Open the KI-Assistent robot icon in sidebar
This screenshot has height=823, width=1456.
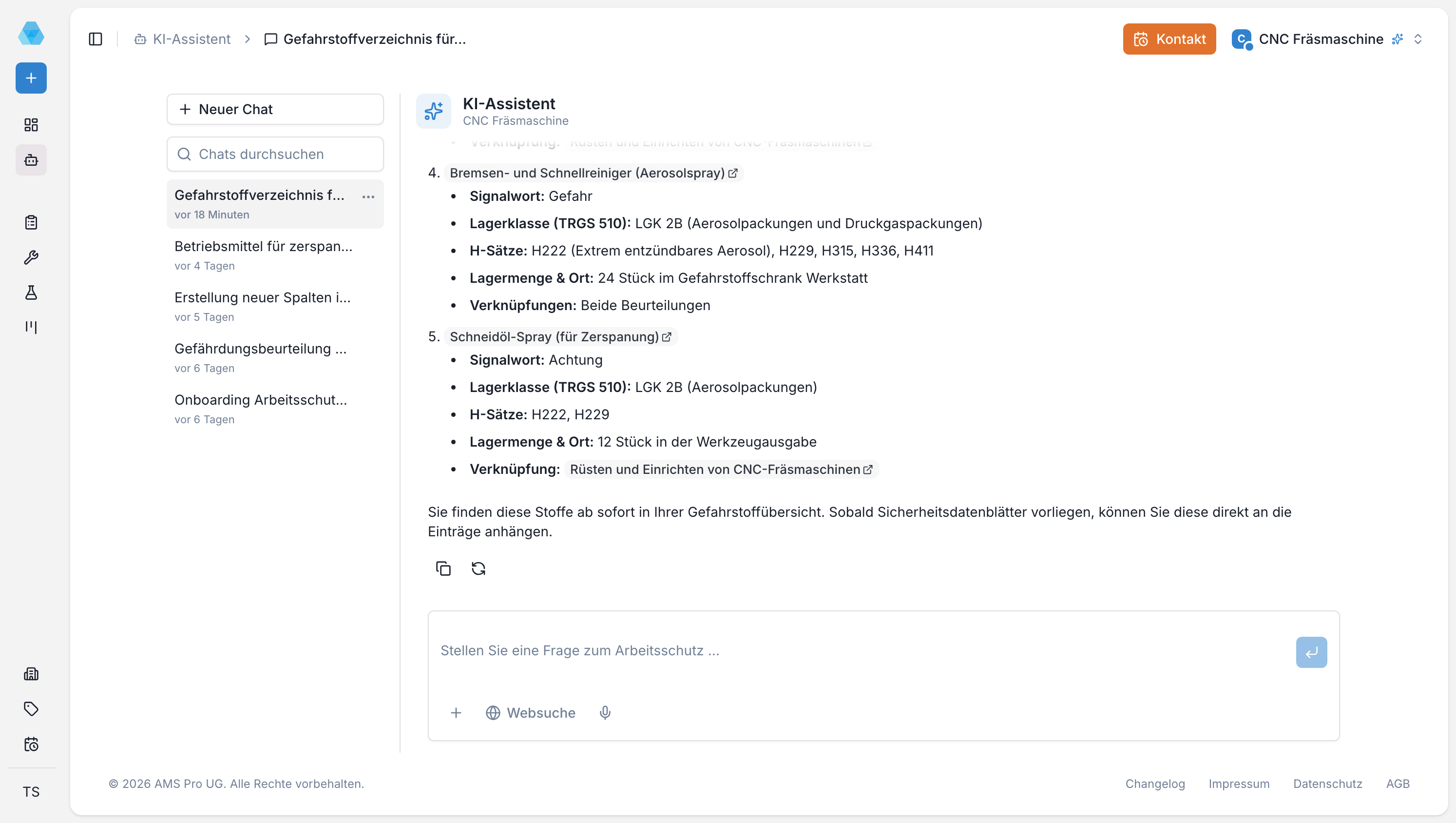pos(31,160)
